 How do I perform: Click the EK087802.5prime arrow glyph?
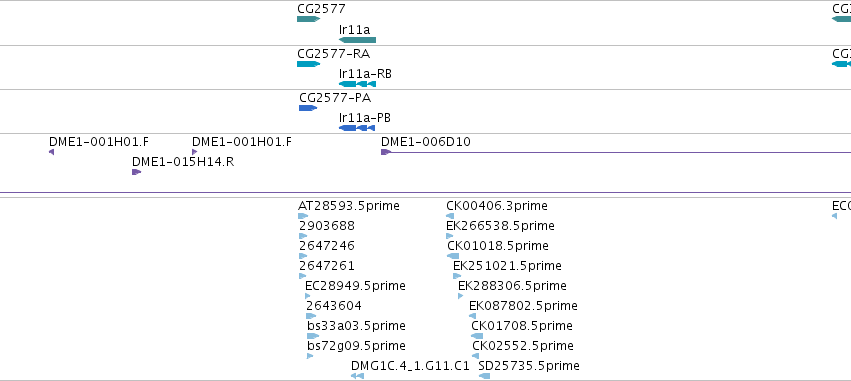pyautogui.click(x=472, y=316)
